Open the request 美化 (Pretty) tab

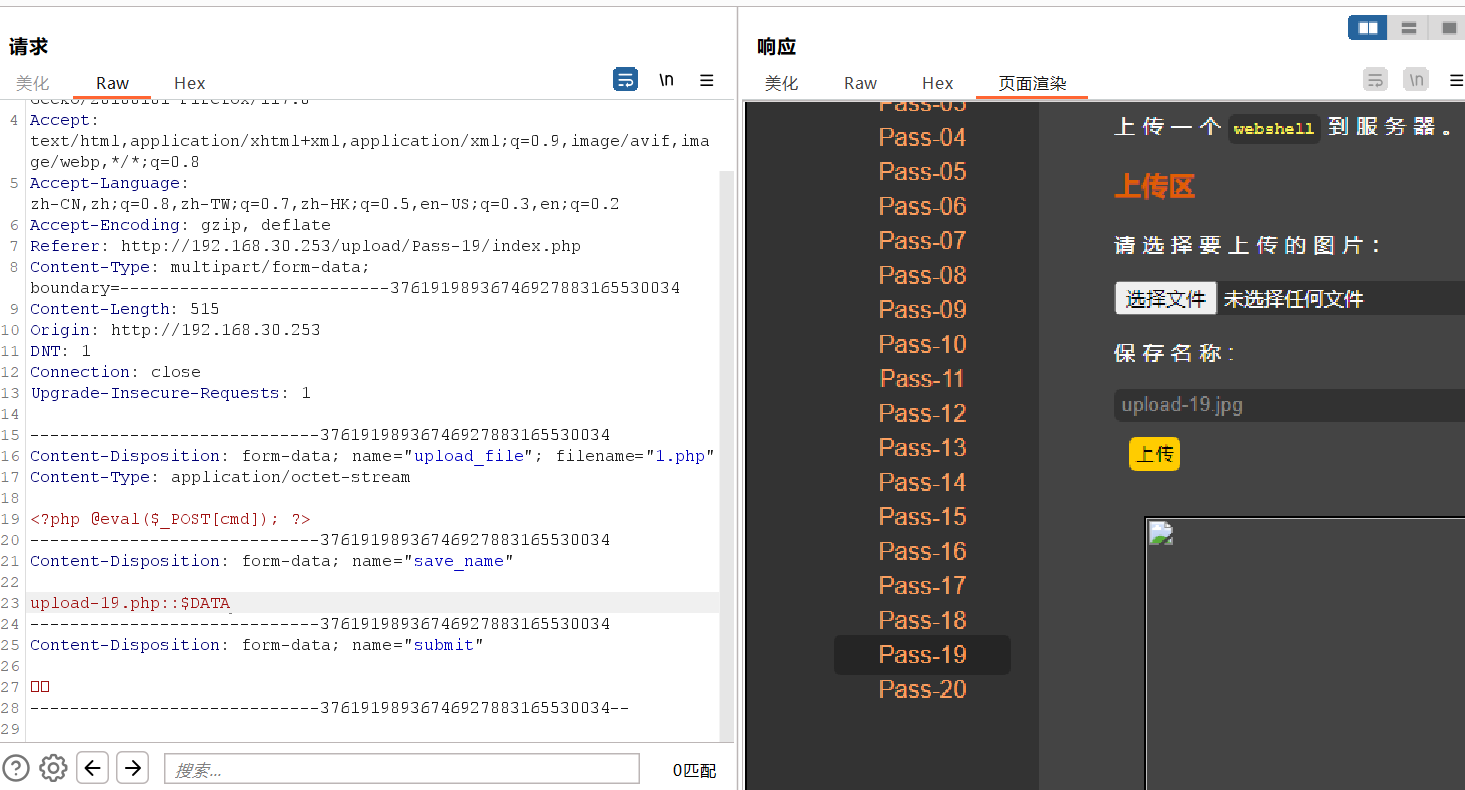pos(32,84)
